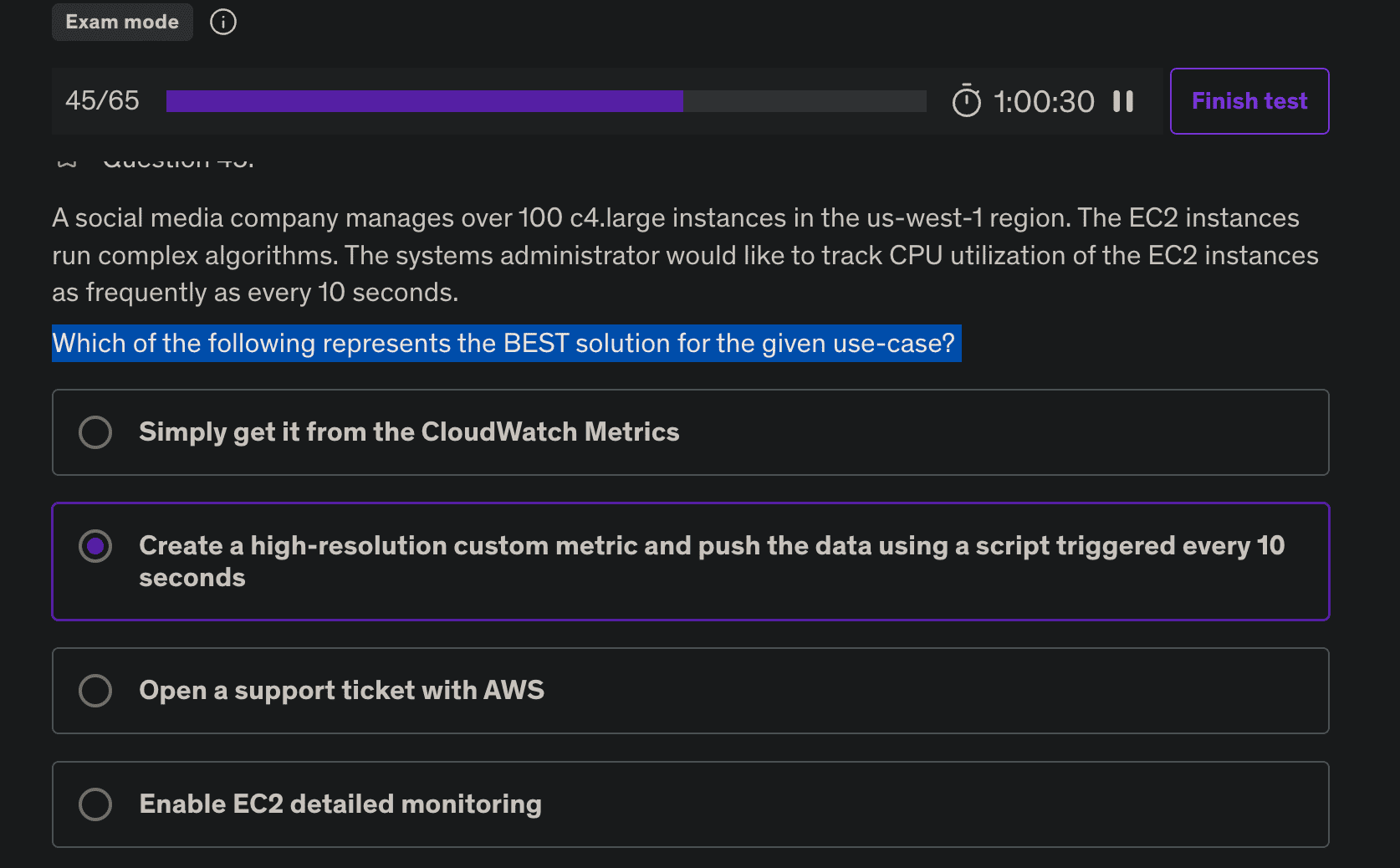Click the 1:00:30 remaining time readout
The height and width of the screenshot is (868, 1400).
point(1044,102)
